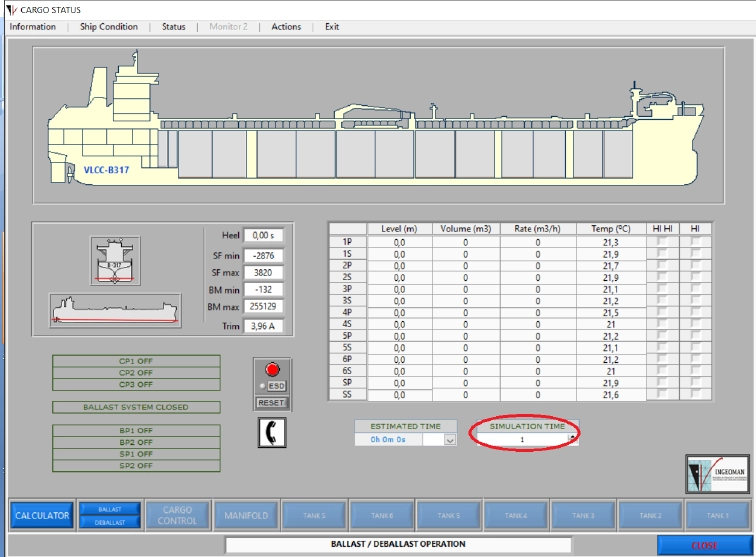Toggle the HI HI checkbox for tank 1P
756x557 pixels.
click(x=662, y=242)
